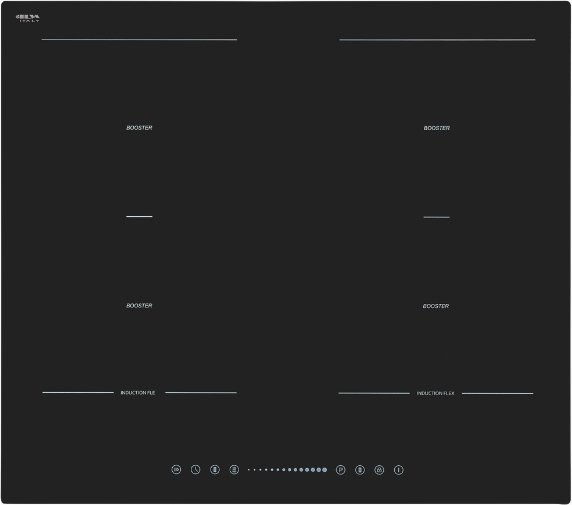572x505 pixels.
Task: Tap the left flex zone selector icon
Action: [x=215, y=470]
